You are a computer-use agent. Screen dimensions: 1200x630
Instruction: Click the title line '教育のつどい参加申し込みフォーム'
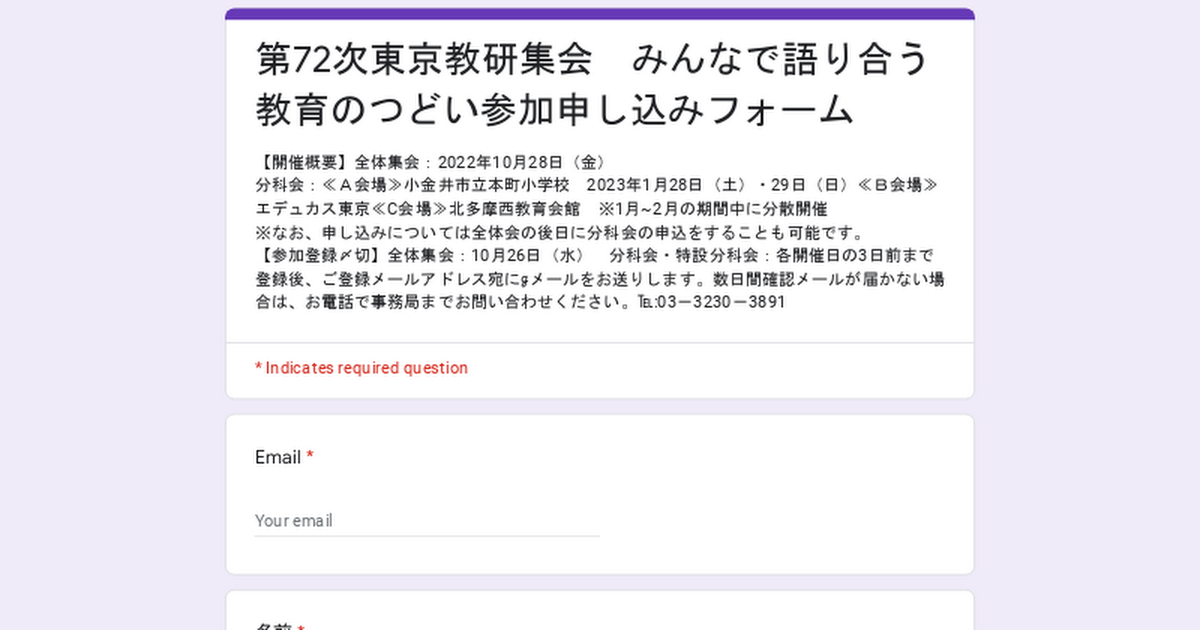tap(555, 109)
